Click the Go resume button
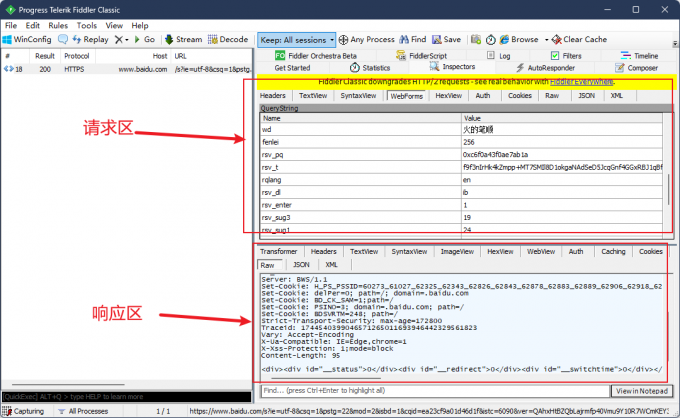The image size is (680, 418). 145,39
